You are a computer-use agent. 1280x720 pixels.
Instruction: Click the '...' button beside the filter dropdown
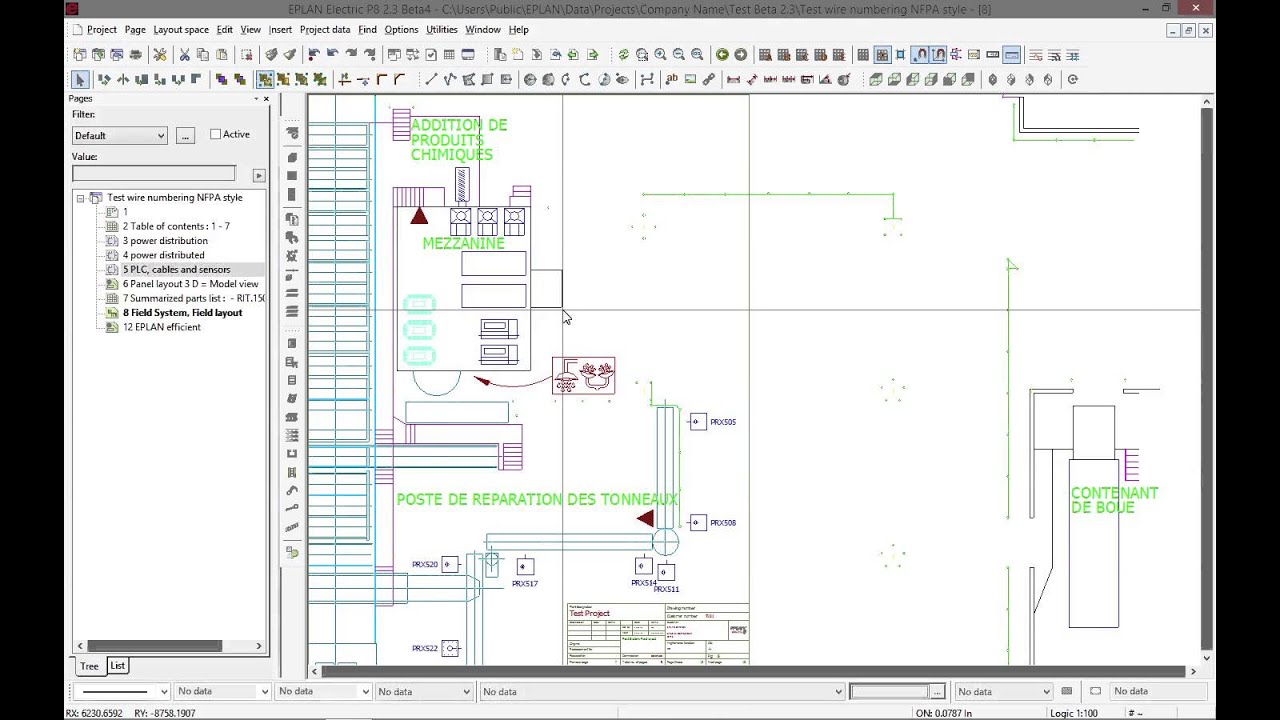tap(185, 135)
